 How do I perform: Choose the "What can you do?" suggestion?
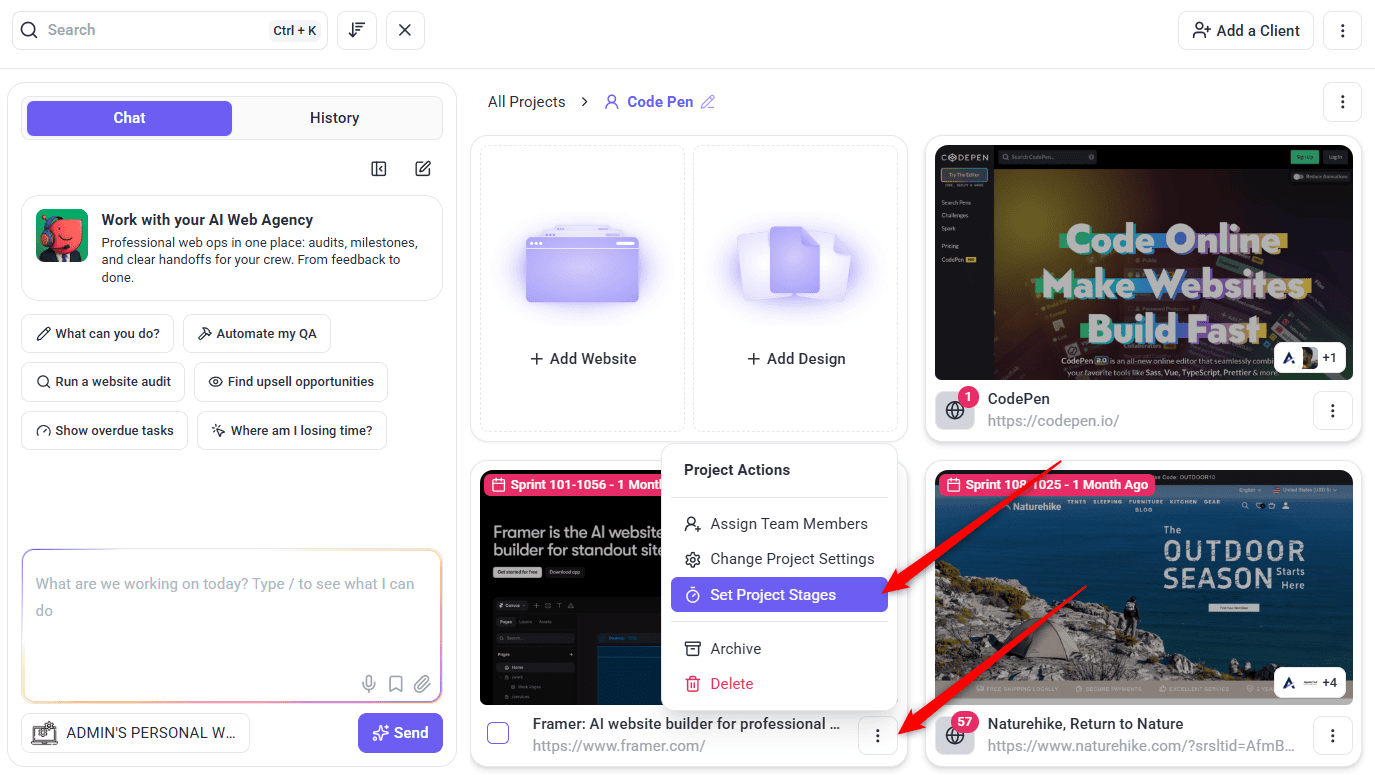98,334
